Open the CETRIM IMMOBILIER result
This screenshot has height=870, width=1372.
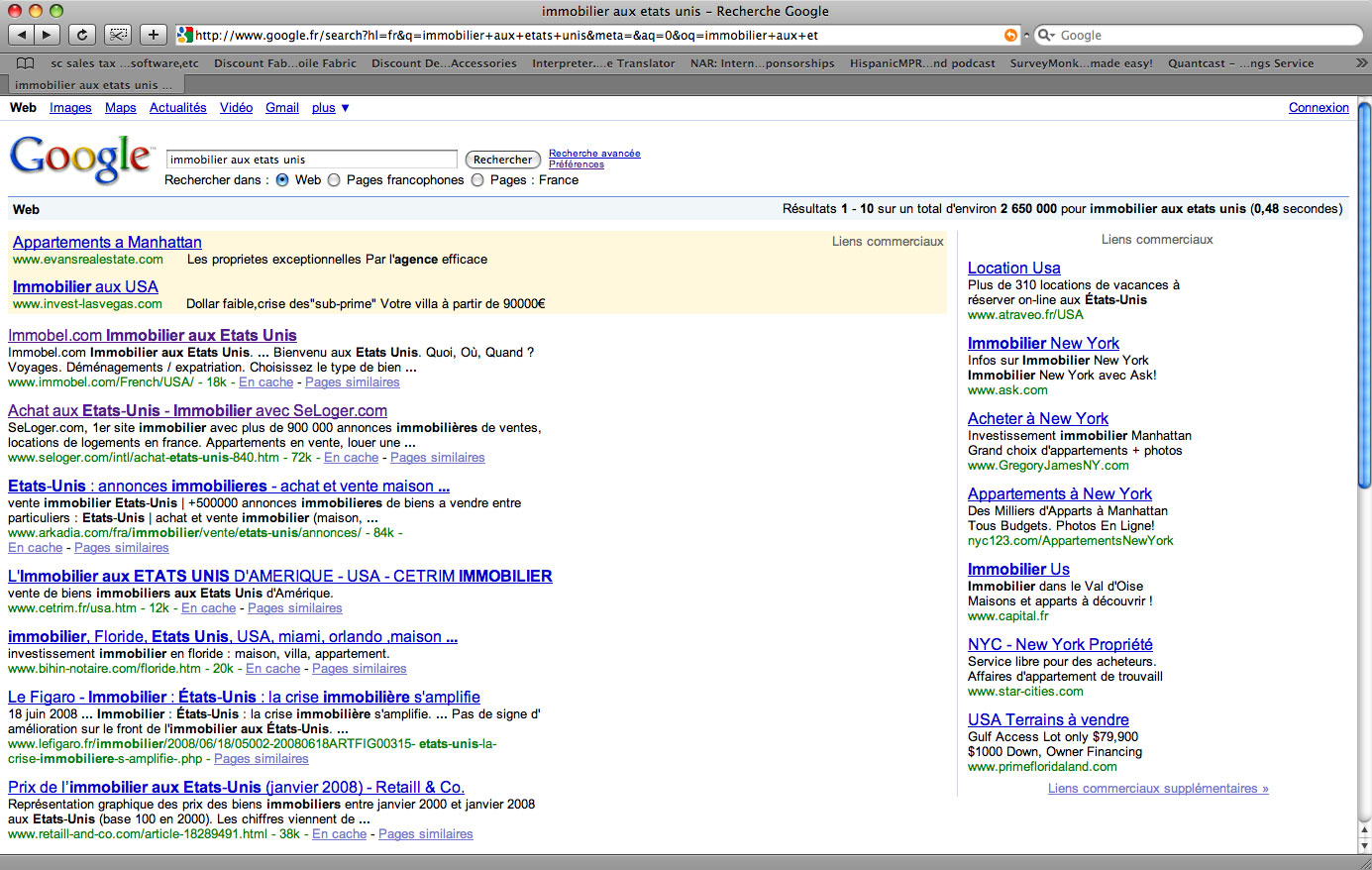pos(280,577)
